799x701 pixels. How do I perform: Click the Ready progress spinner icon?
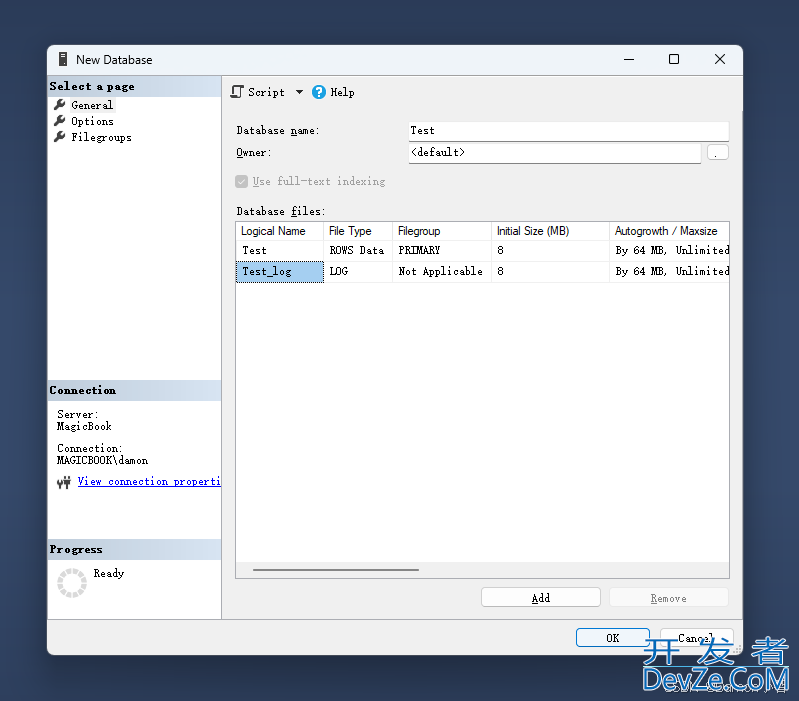pos(72,583)
